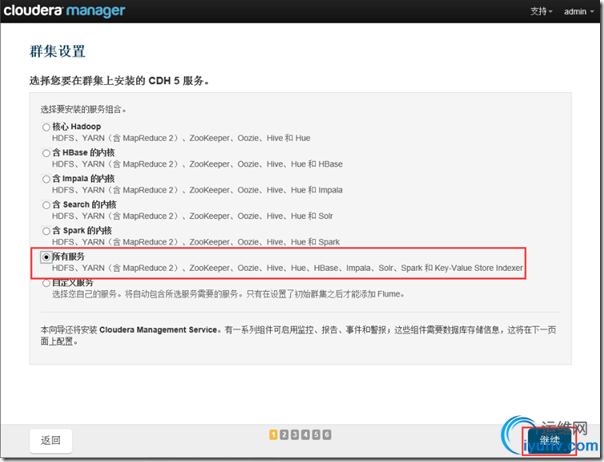
Task: Click the 返回 back button
Action: [51, 440]
